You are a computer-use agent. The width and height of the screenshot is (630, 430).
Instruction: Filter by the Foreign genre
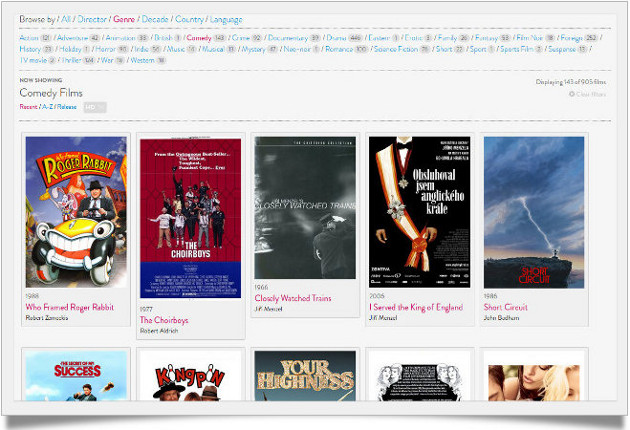coord(571,38)
